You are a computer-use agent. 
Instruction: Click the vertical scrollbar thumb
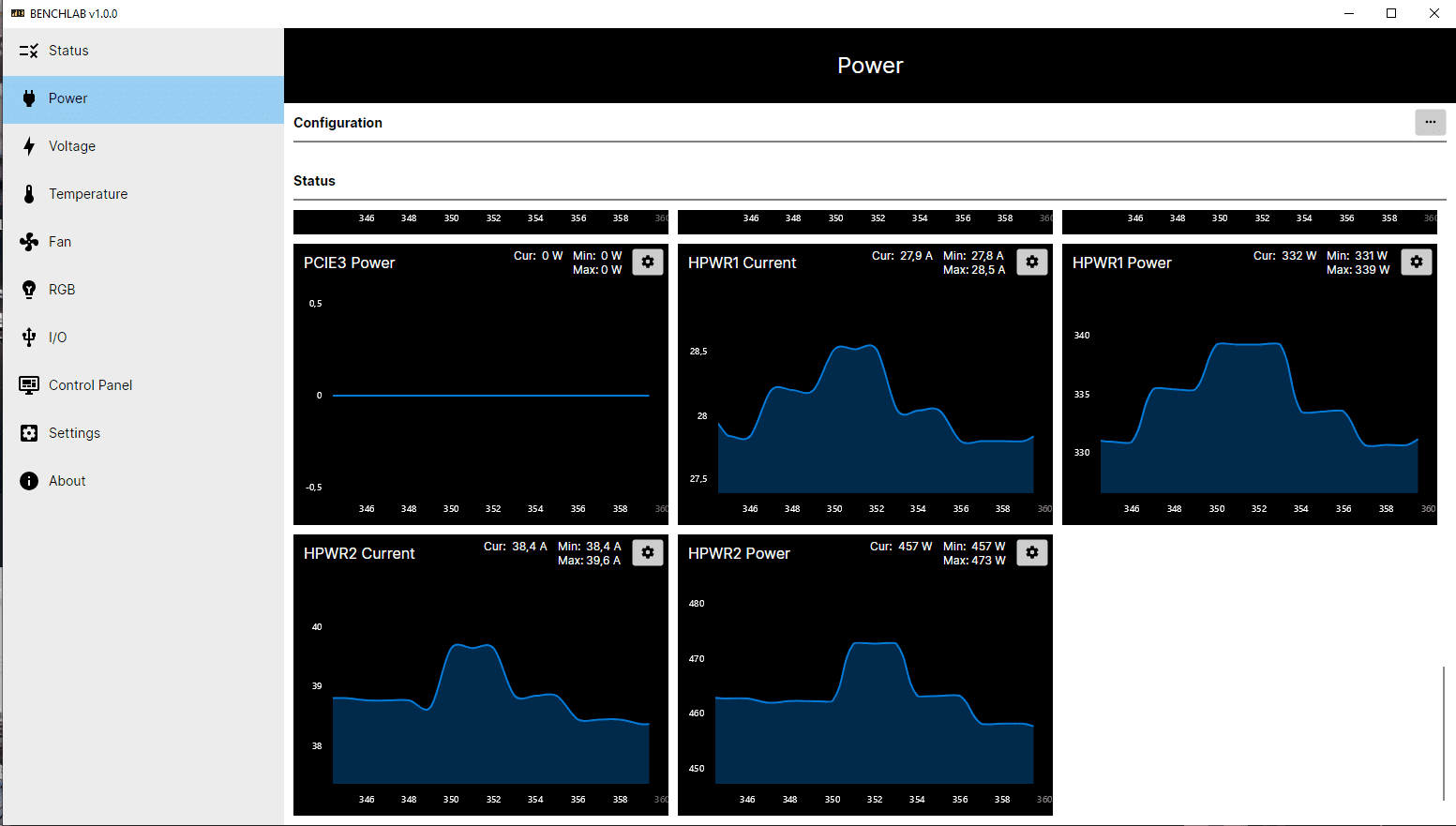1444,733
